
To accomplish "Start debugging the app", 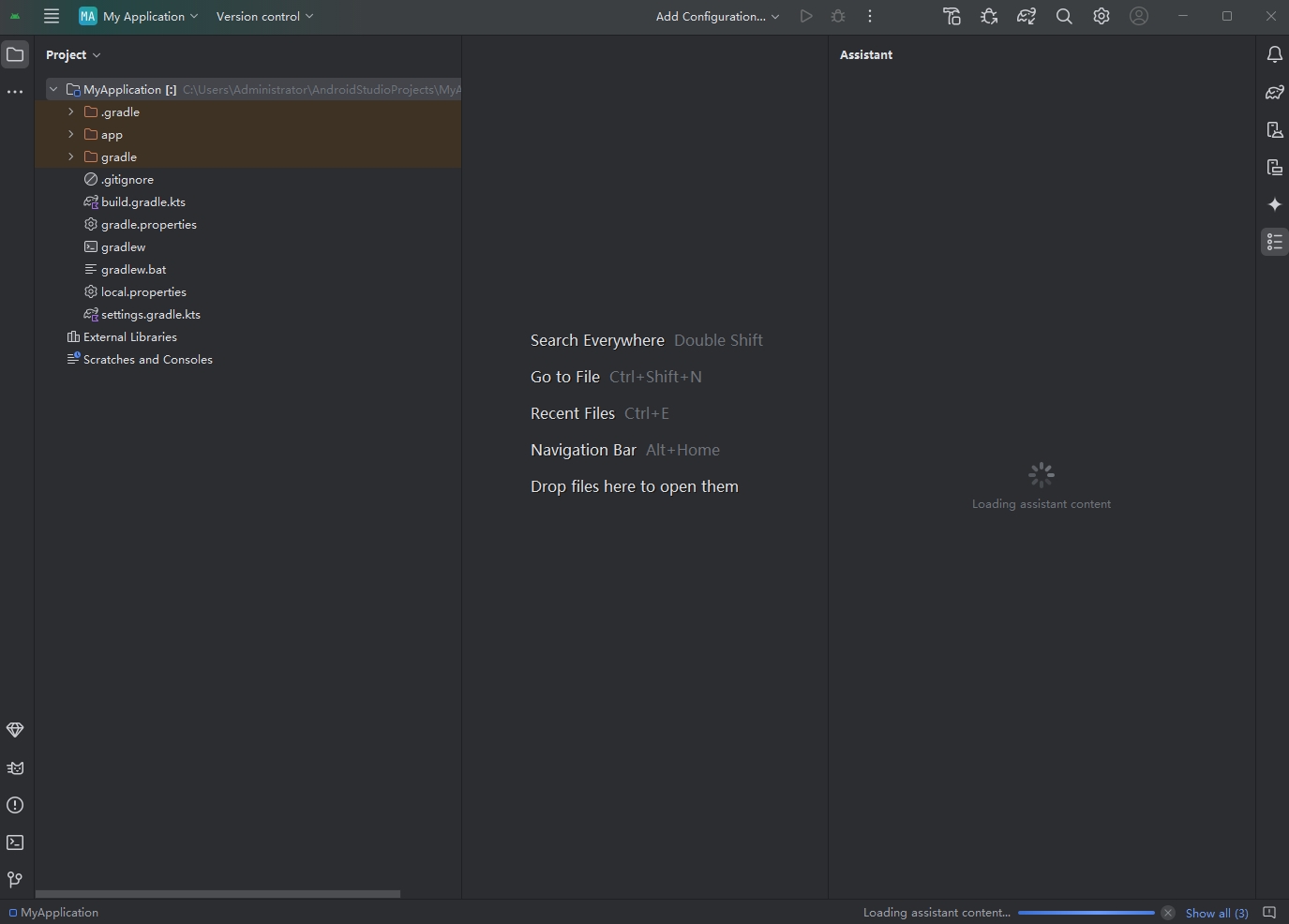I will (x=838, y=16).
